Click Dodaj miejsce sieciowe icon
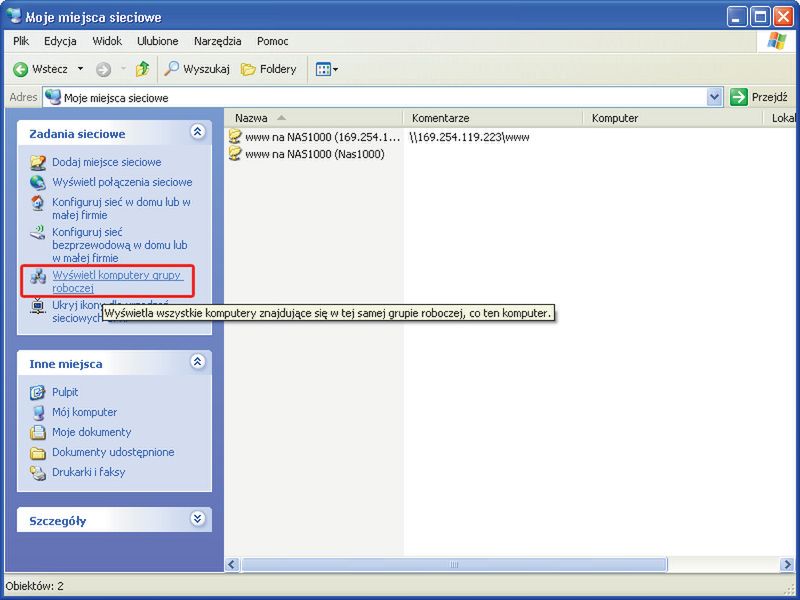 click(37, 162)
